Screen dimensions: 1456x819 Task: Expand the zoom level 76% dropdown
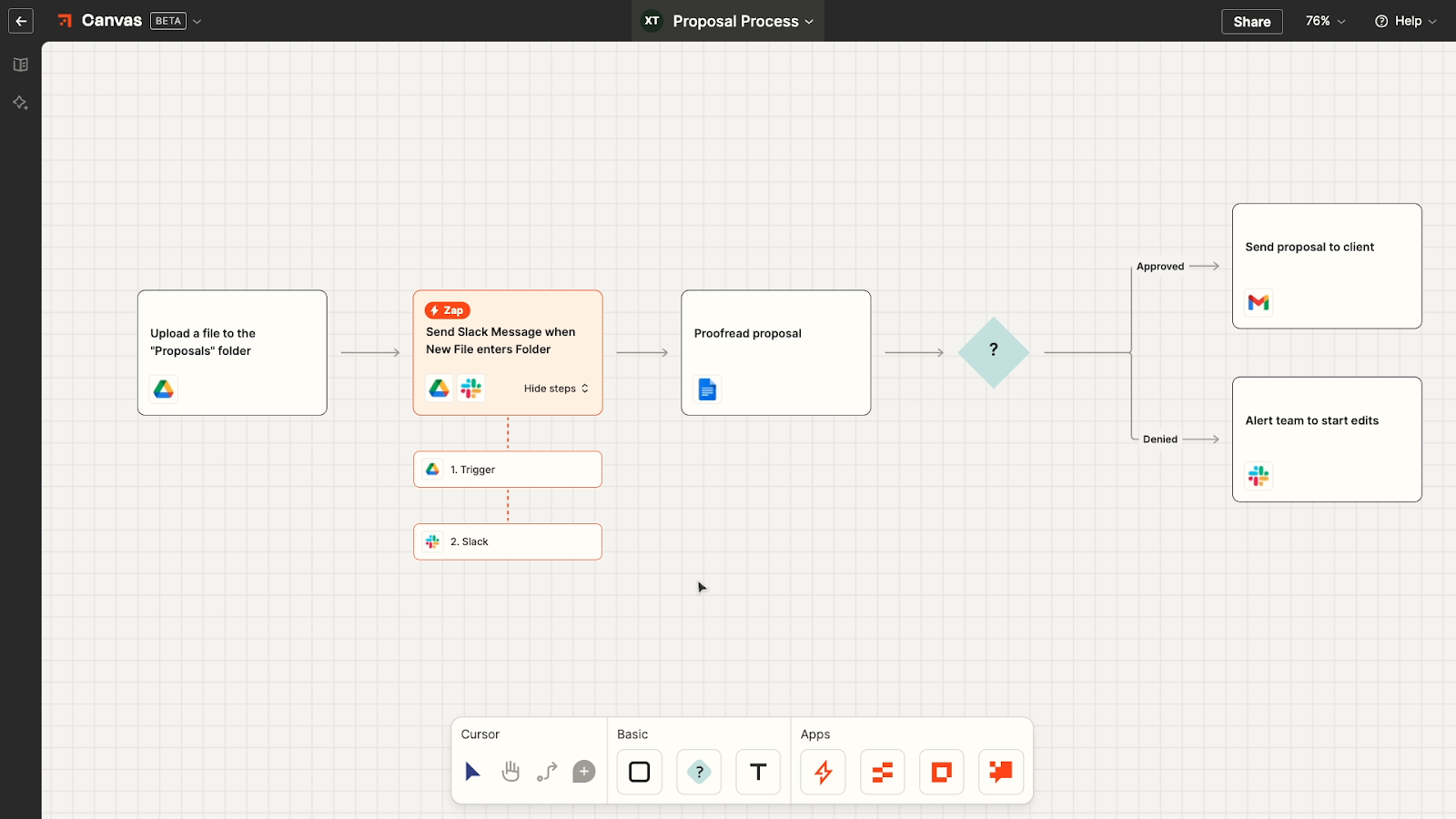pyautogui.click(x=1324, y=21)
